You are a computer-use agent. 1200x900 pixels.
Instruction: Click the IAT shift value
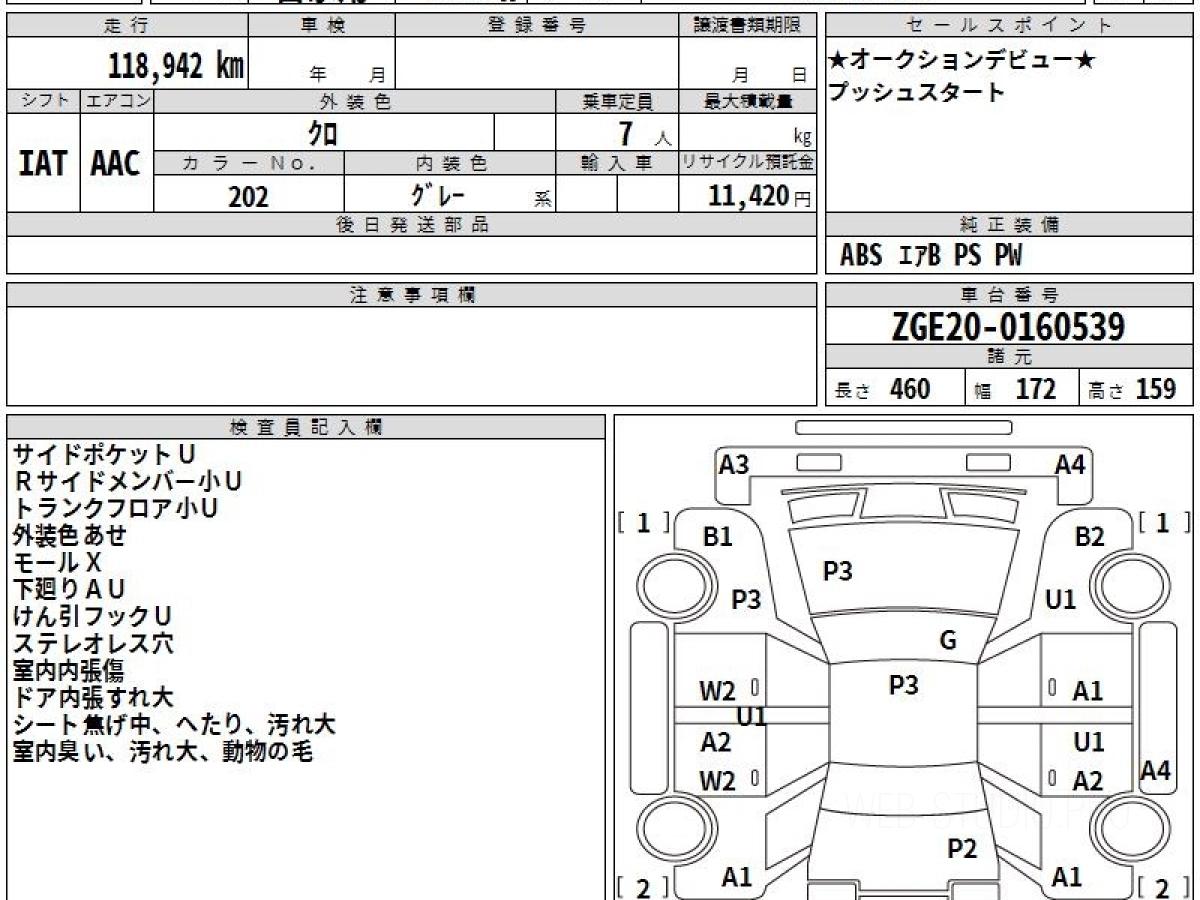click(43, 164)
